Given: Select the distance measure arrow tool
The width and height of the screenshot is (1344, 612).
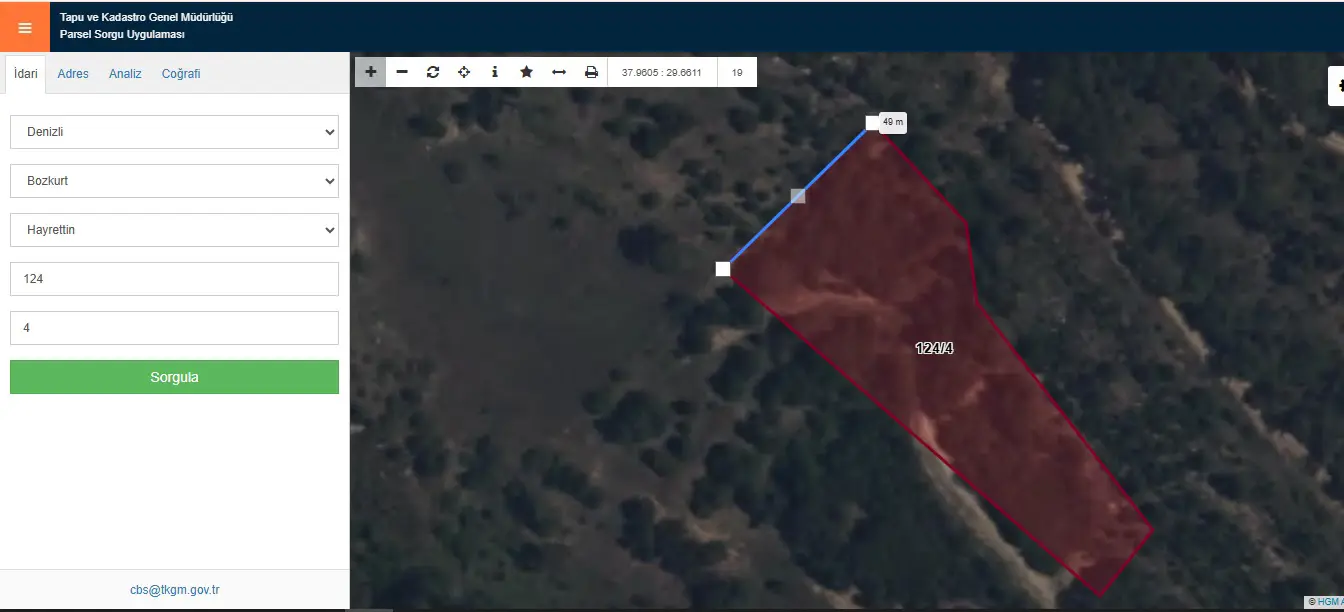Looking at the screenshot, I should [559, 72].
